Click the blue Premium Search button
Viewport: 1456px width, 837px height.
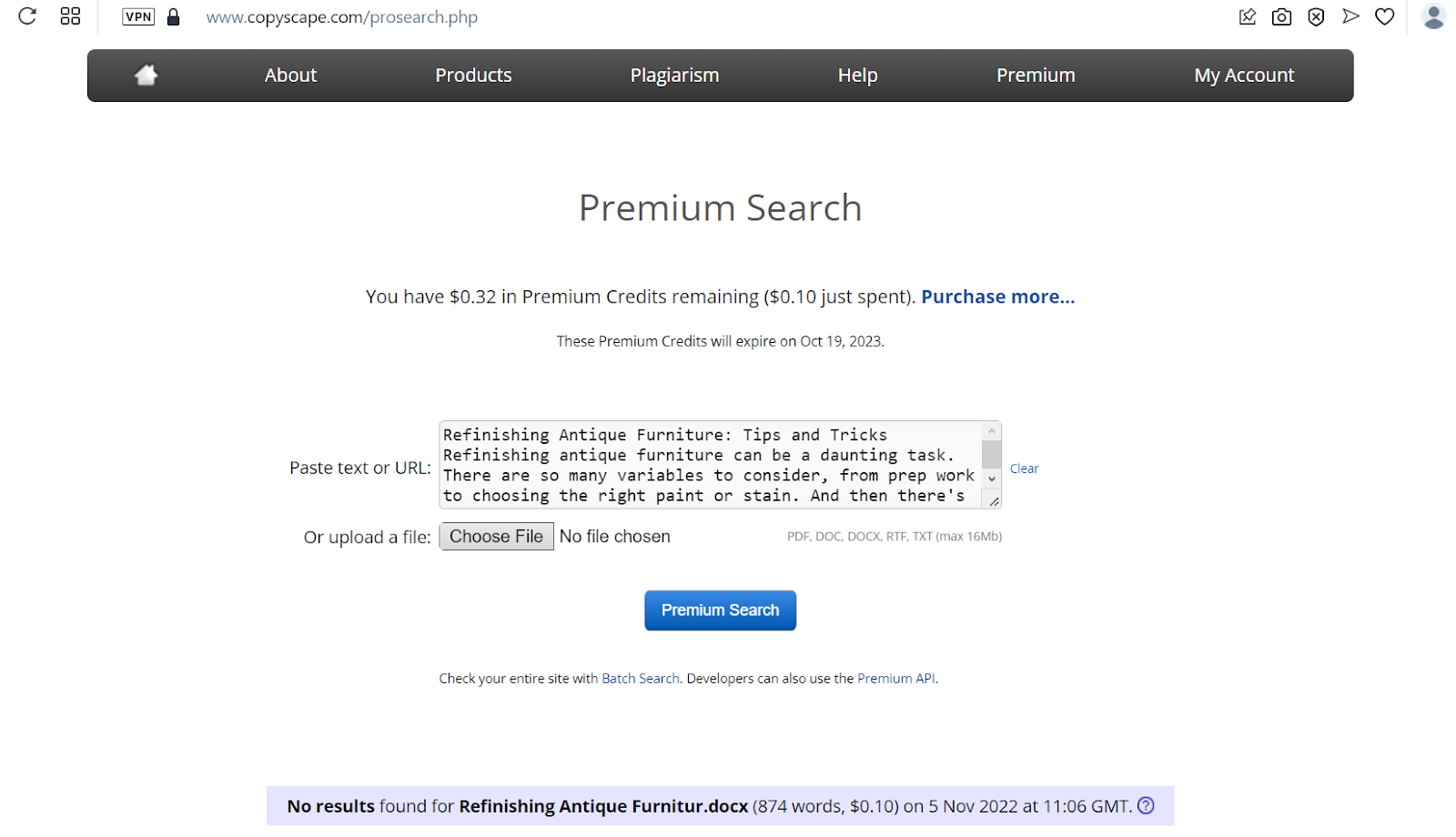[x=720, y=610]
